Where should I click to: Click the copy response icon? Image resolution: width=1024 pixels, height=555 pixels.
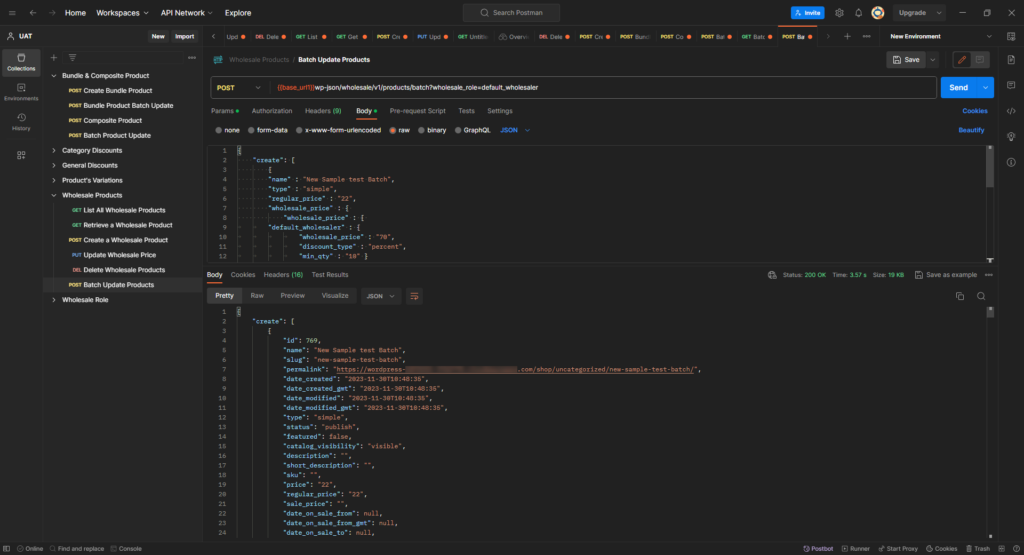[x=960, y=296]
